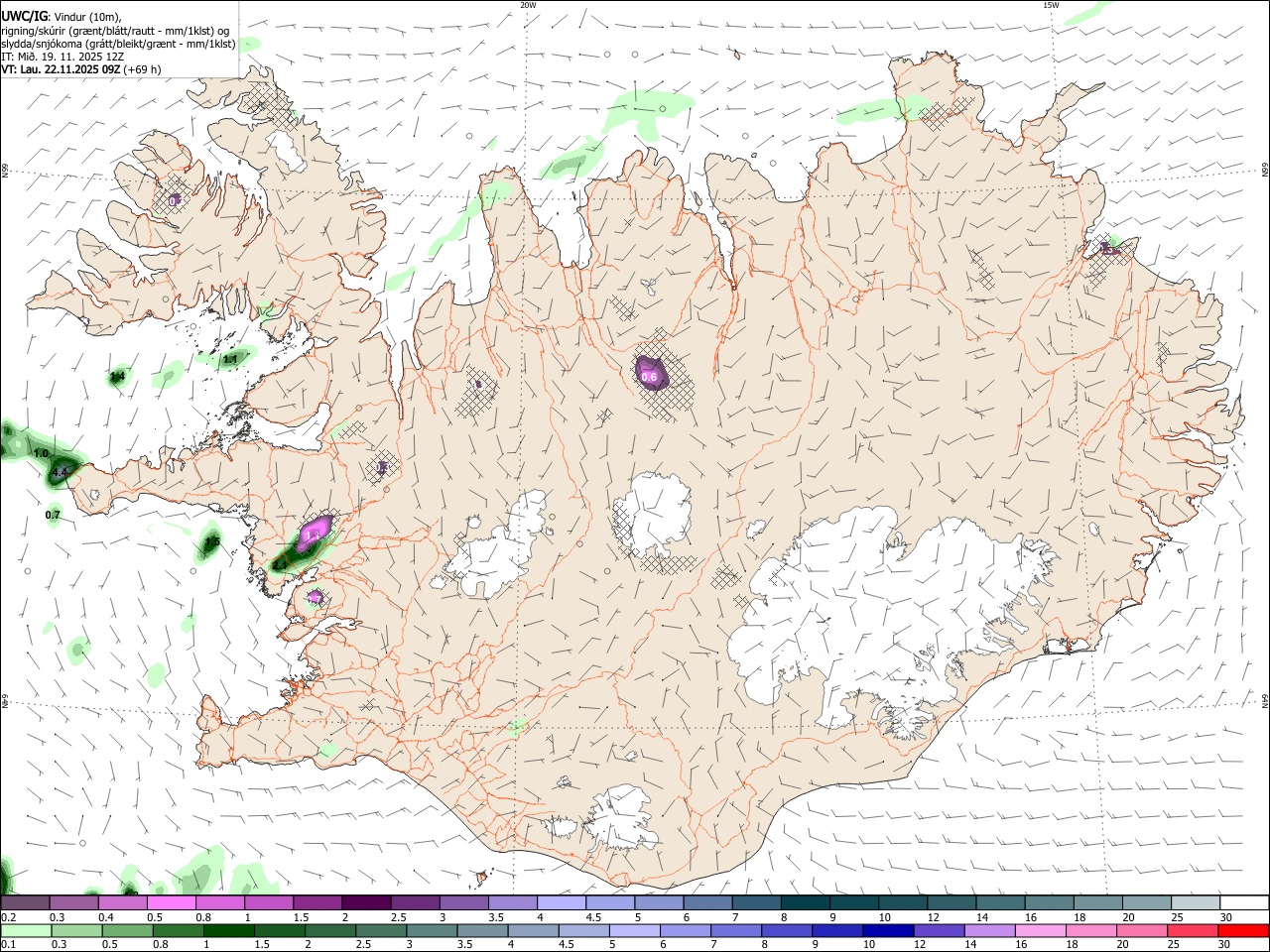
Task: Click the 20W longitude label
Action: [528, 5]
